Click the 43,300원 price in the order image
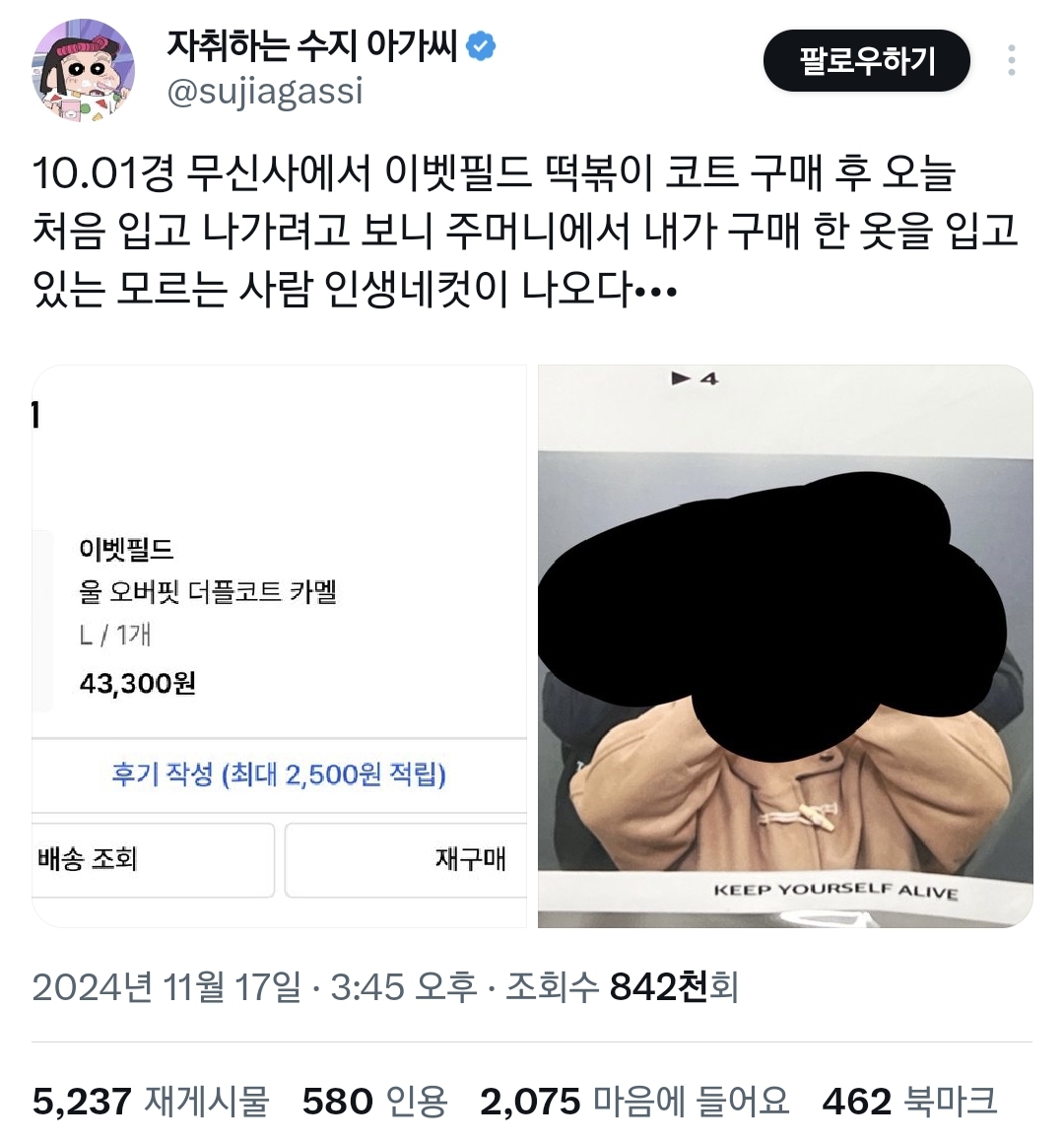This screenshot has height=1141, width=1064. tap(138, 683)
